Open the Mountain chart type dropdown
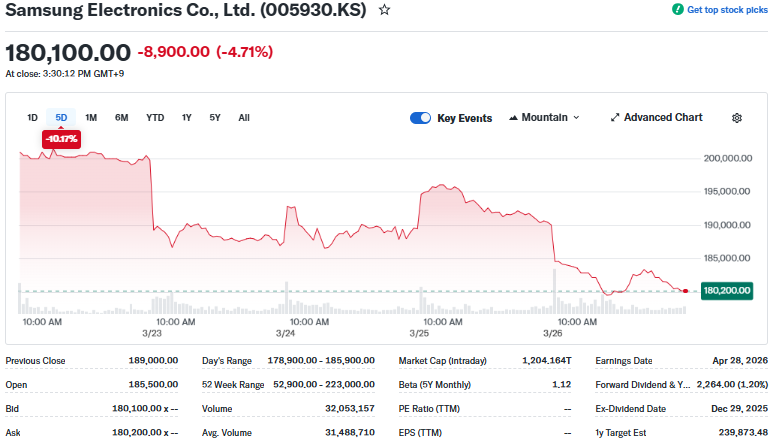781x446 pixels. tap(544, 118)
